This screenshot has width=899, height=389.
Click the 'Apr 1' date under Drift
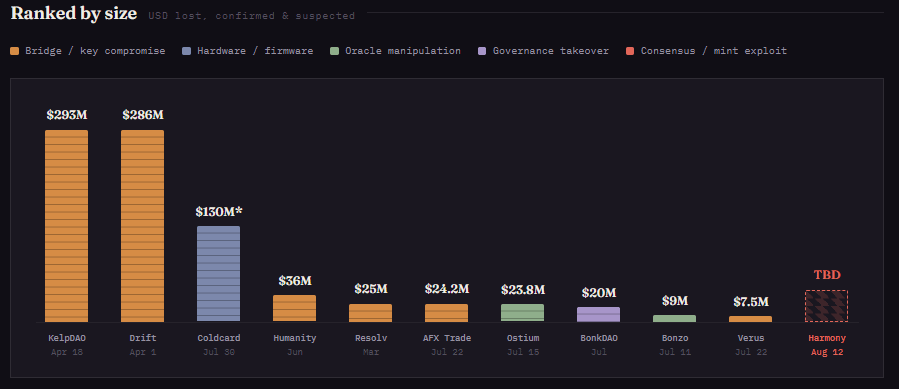(x=143, y=352)
